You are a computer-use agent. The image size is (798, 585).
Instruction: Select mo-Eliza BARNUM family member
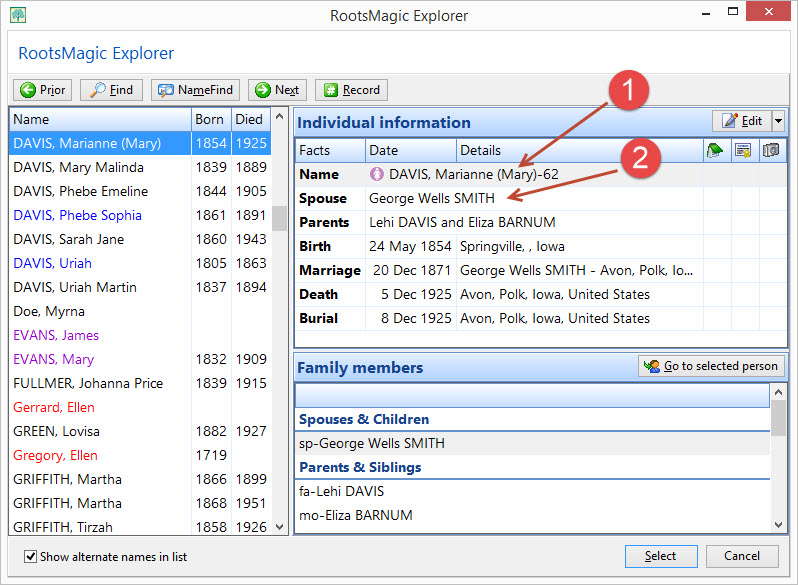pyautogui.click(x=532, y=515)
